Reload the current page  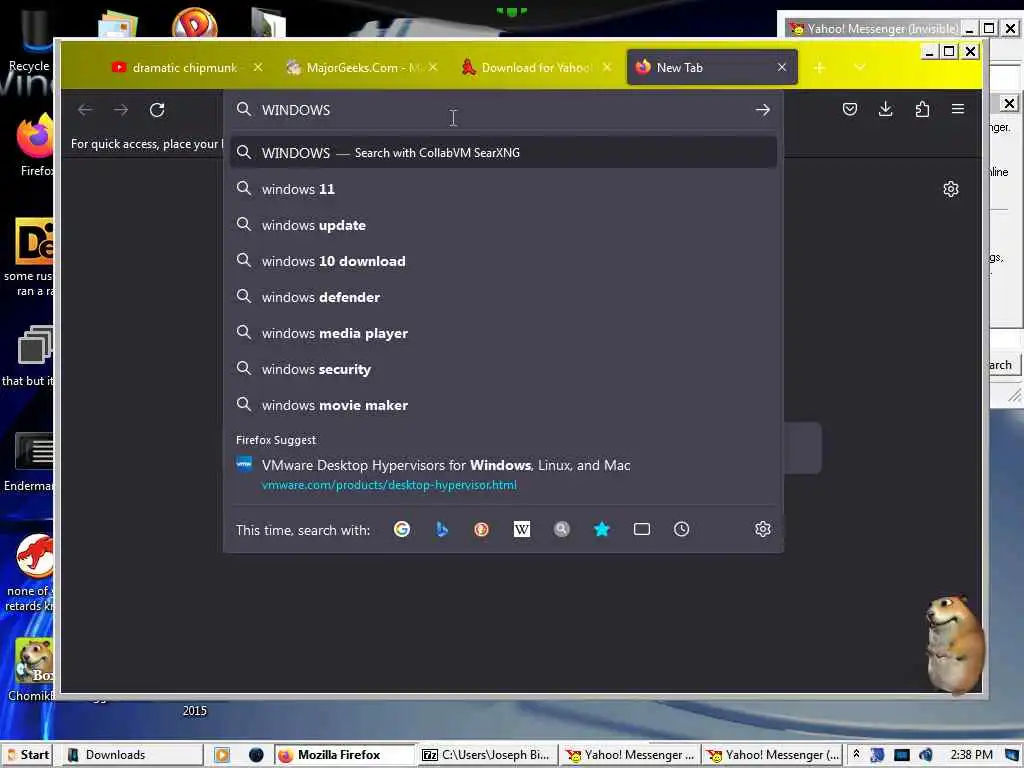tap(157, 110)
